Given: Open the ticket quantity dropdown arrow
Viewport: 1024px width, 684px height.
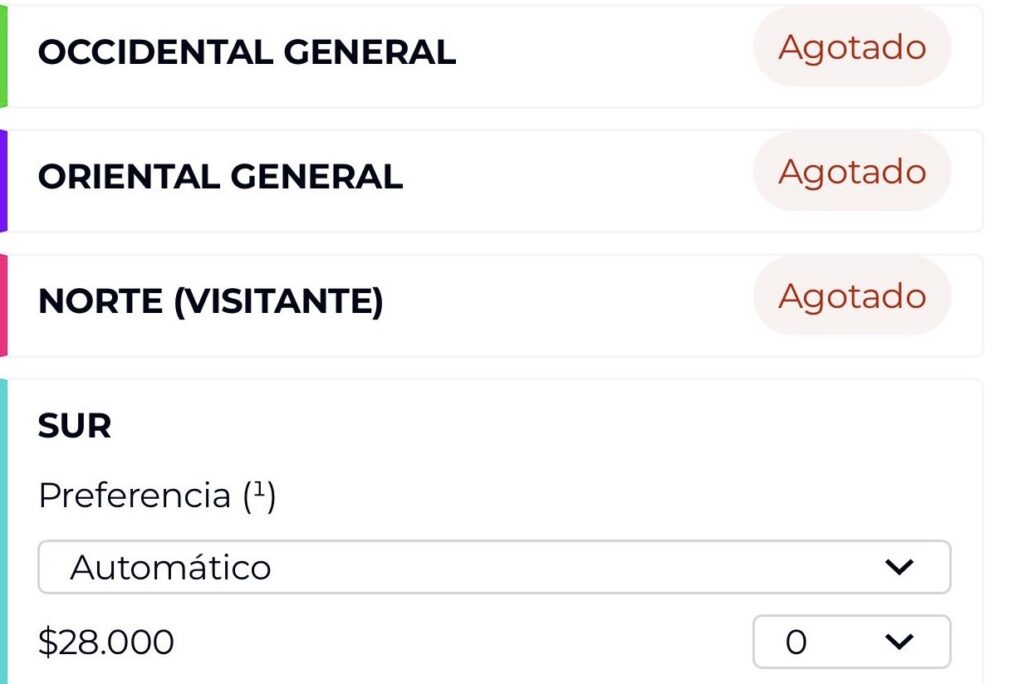Looking at the screenshot, I should coord(899,642).
